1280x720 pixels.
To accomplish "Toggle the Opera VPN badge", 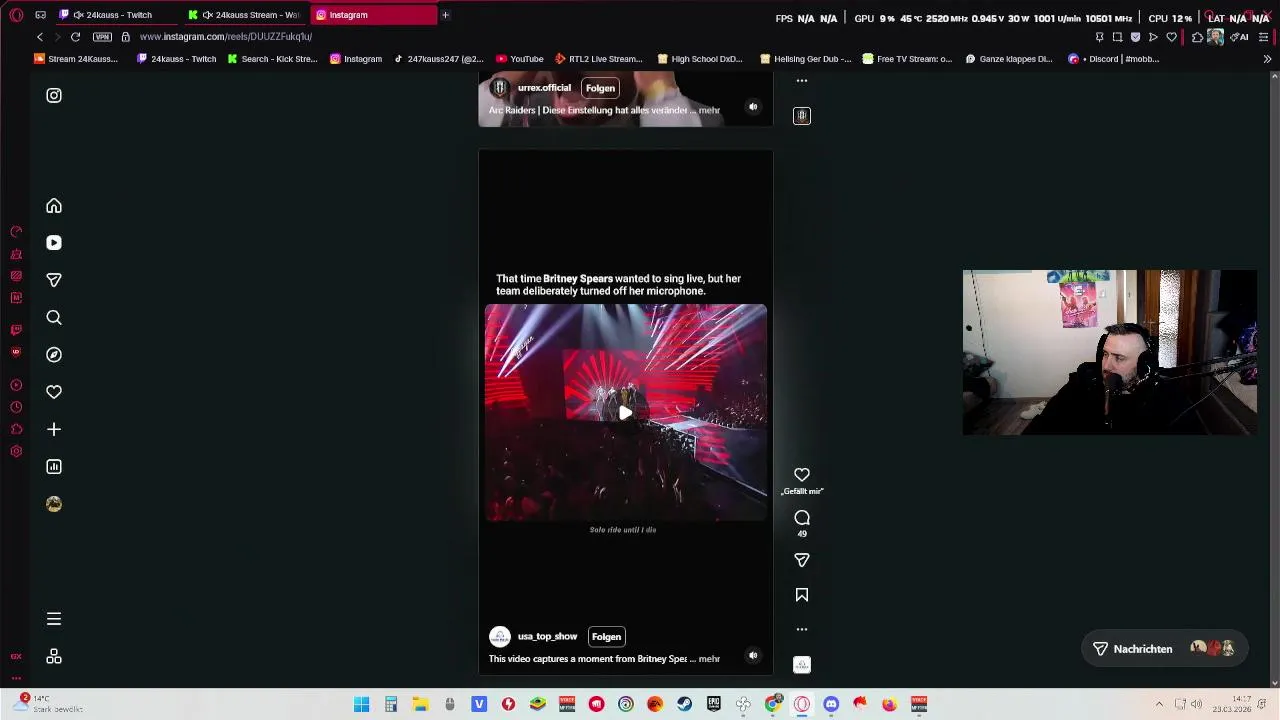I will 102,37.
